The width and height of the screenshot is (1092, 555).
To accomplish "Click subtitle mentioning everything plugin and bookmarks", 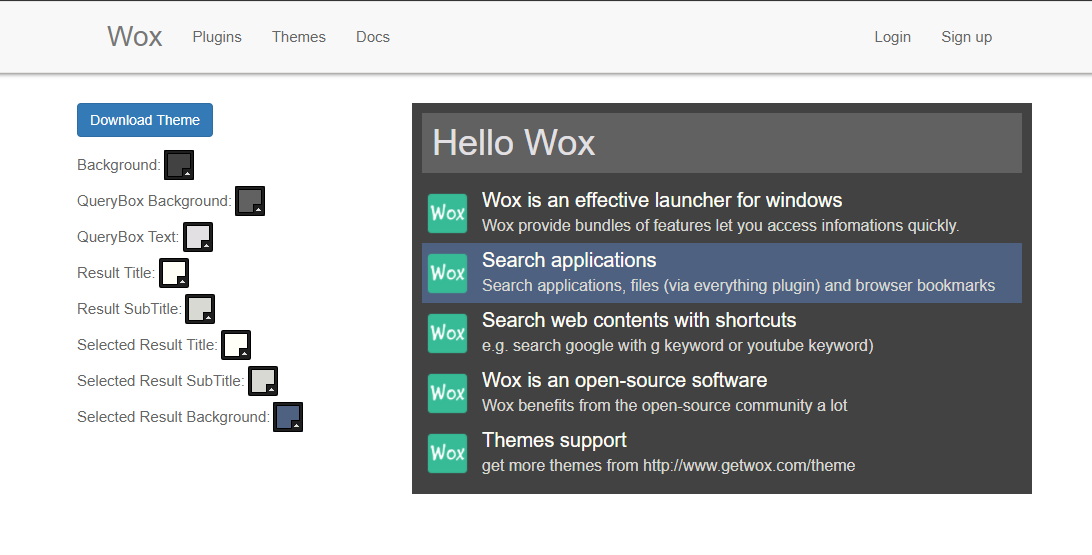I will (738, 286).
